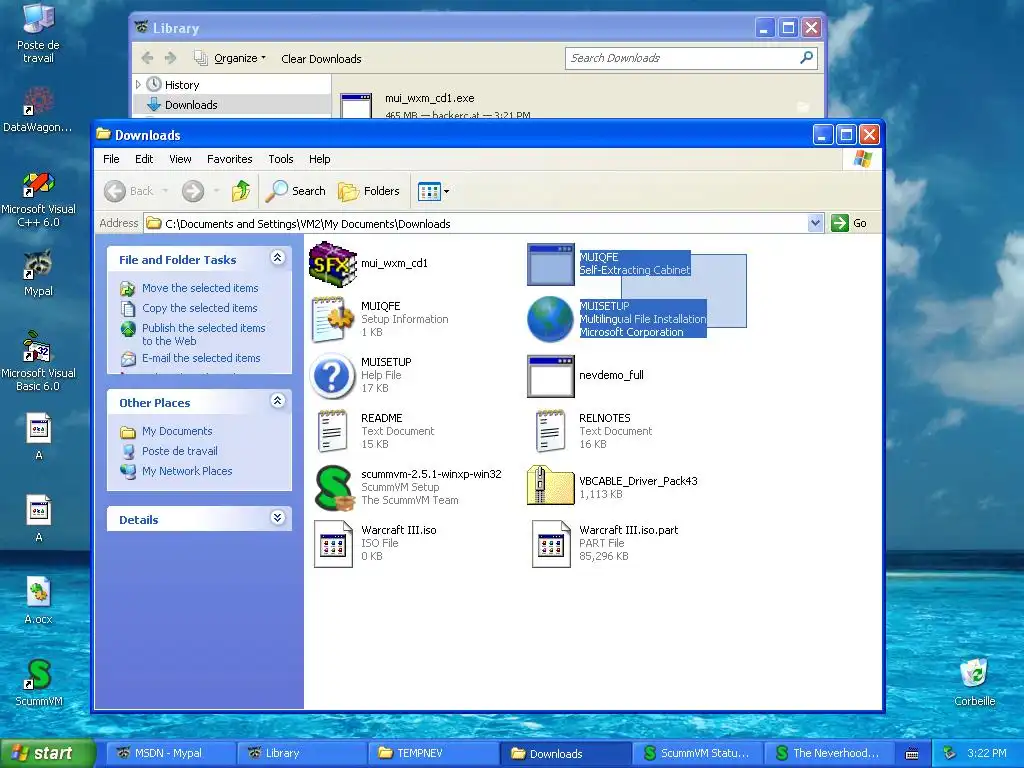Open the View menu
Image resolution: width=1024 pixels, height=768 pixels.
click(180, 159)
